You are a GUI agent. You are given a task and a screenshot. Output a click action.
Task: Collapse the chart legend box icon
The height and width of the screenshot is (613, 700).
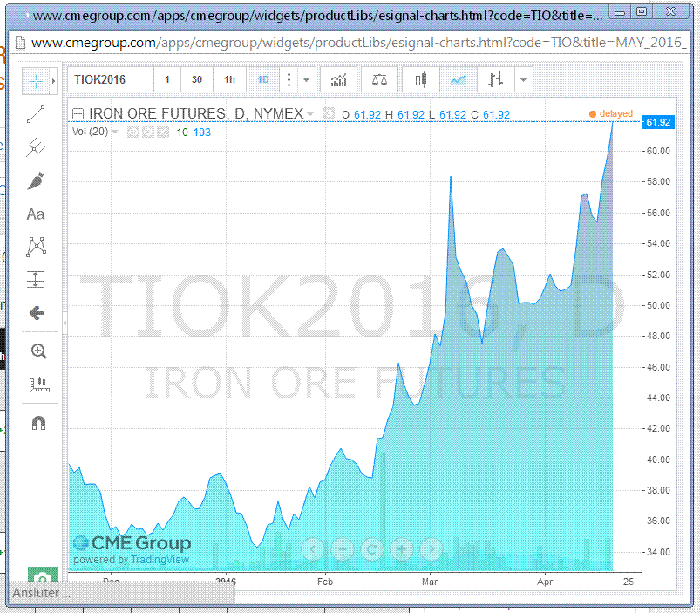click(x=78, y=114)
